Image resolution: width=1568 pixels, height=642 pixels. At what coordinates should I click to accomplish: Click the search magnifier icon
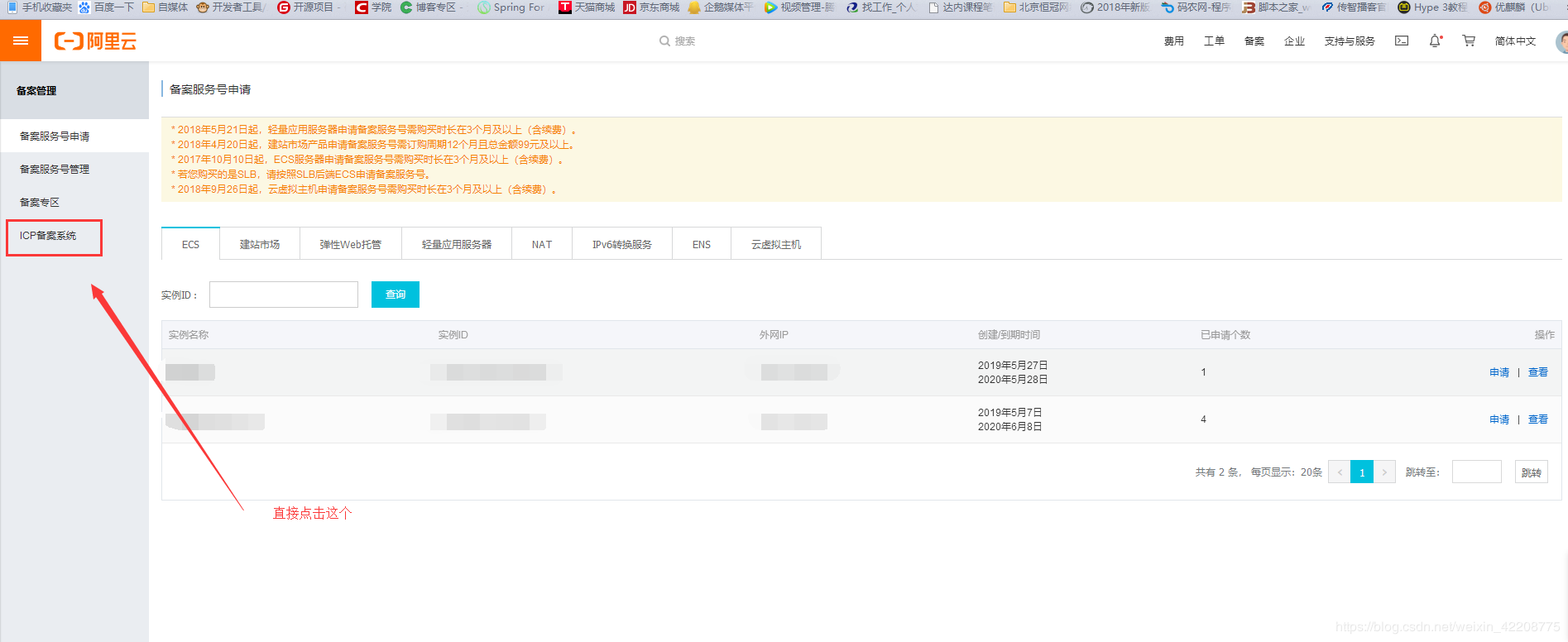point(664,41)
